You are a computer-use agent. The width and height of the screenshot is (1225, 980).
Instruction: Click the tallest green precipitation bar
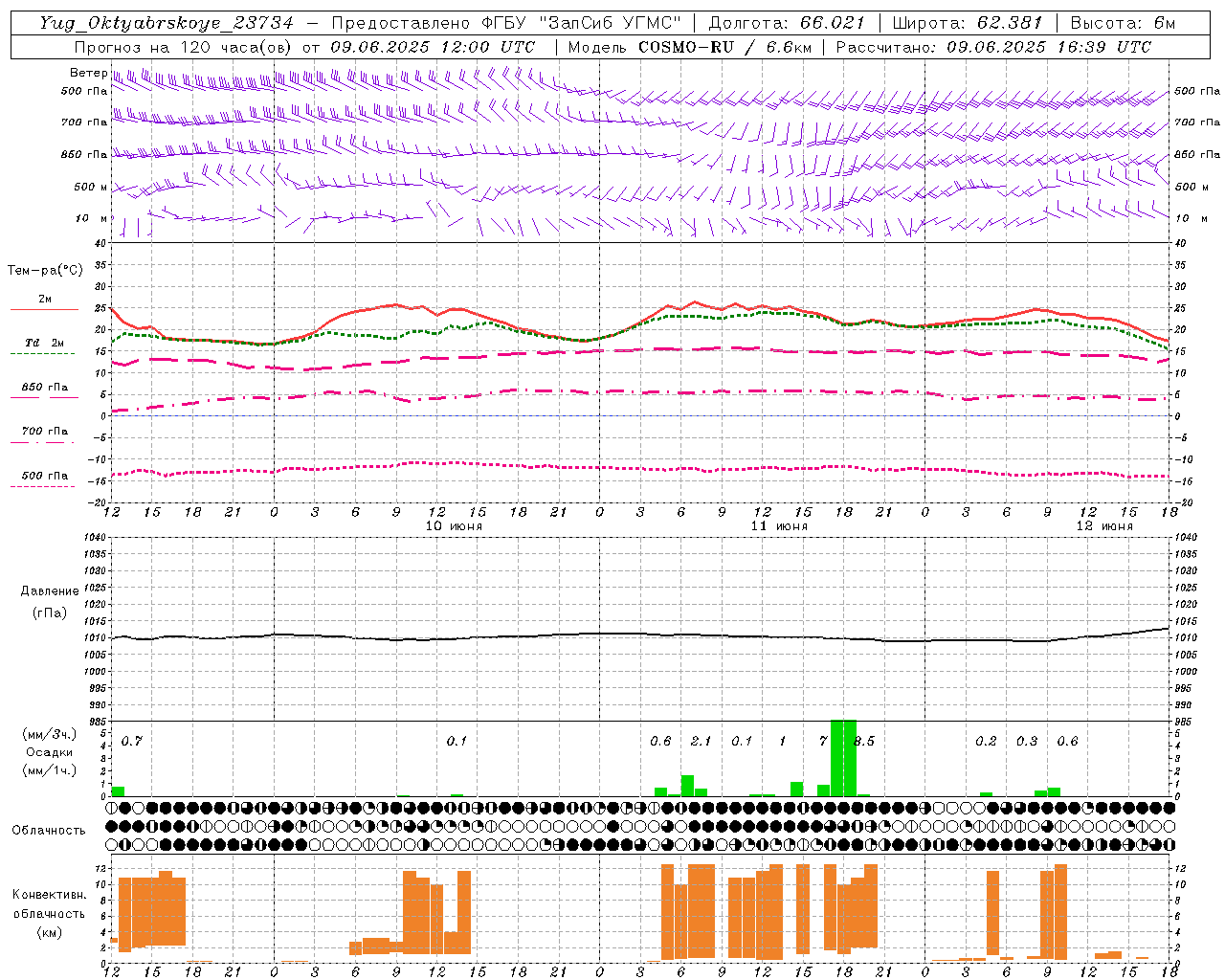pyautogui.click(x=843, y=758)
